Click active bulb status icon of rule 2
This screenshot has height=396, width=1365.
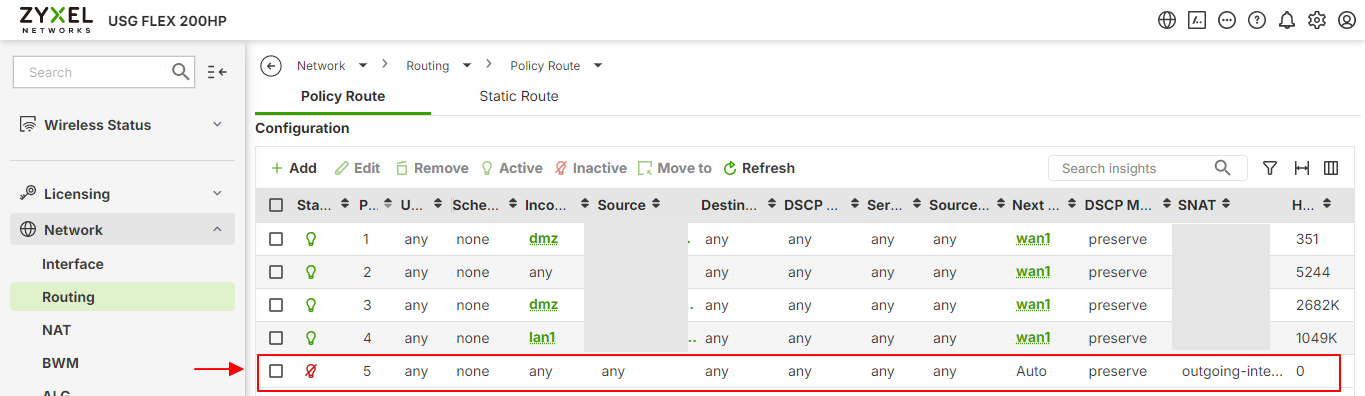(311, 272)
